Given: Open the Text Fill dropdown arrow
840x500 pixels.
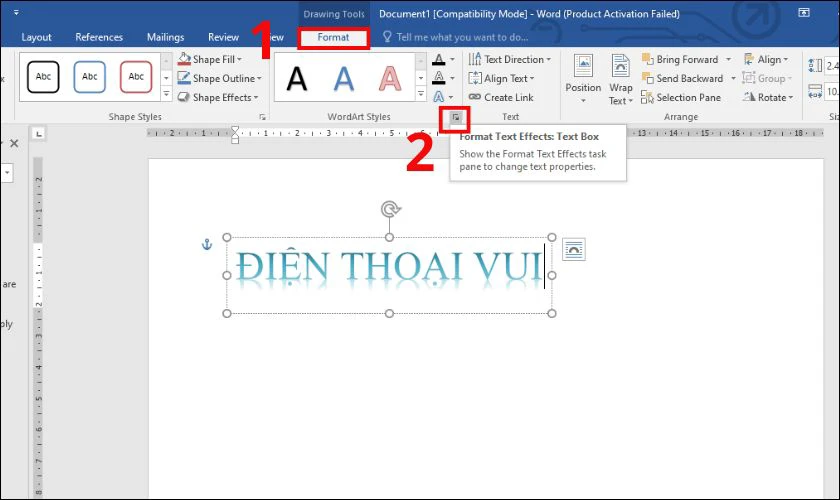Looking at the screenshot, I should tap(453, 59).
